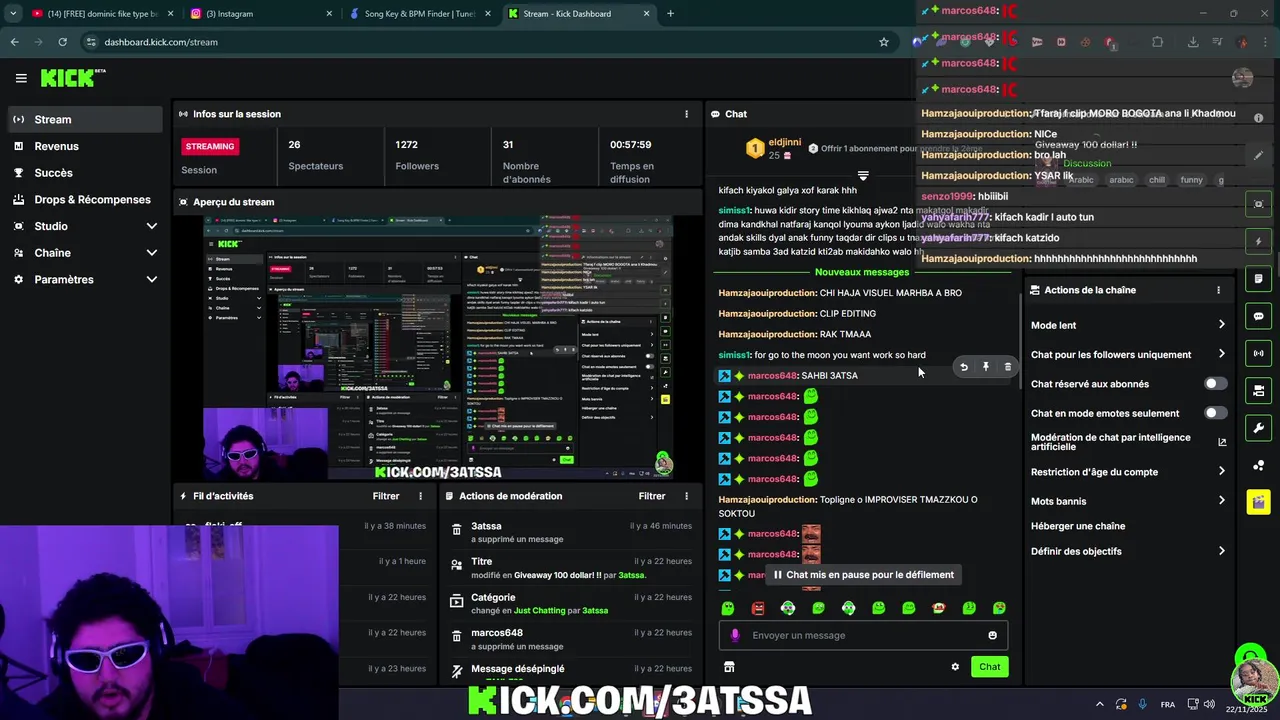
Task: Resume chat via the paused scrolling banner
Action: point(864,575)
